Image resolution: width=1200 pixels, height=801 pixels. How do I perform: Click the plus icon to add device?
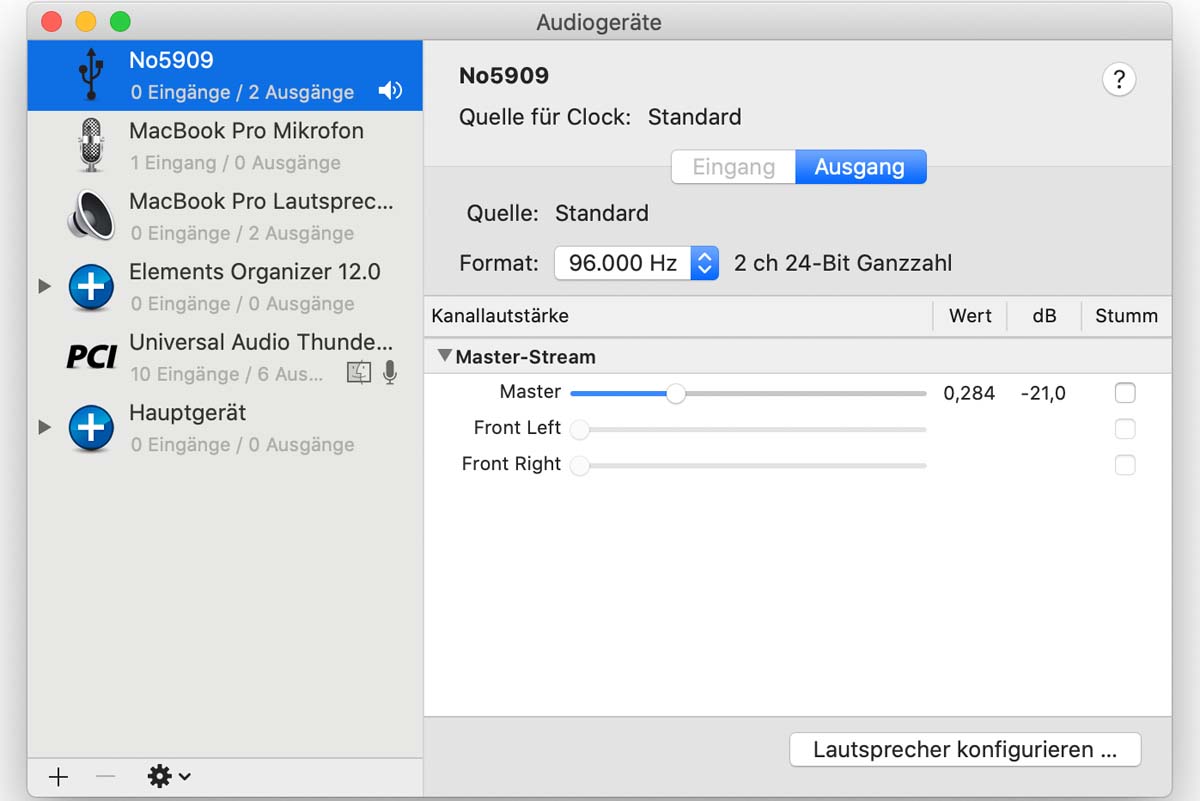[59, 776]
